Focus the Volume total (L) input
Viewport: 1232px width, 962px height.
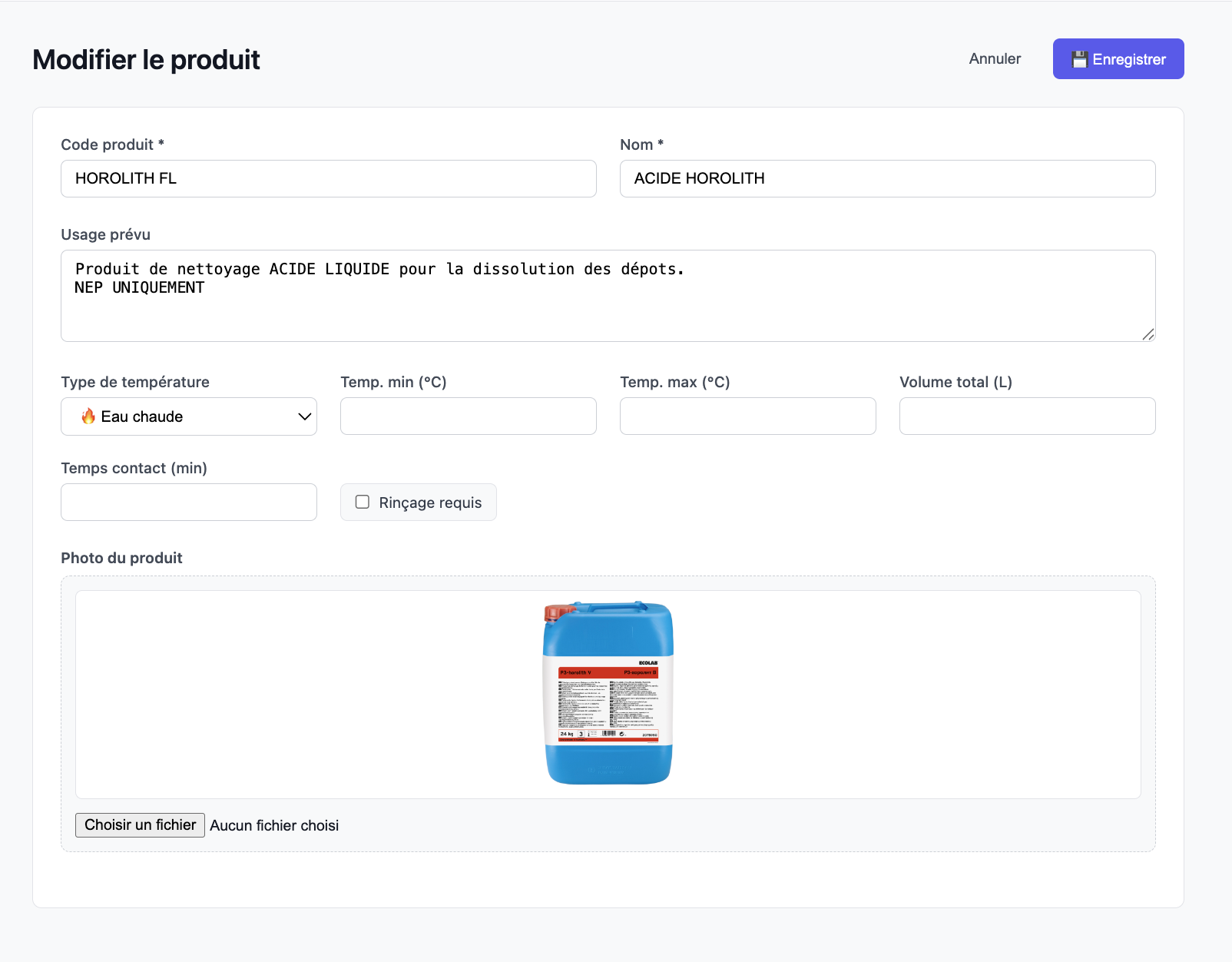1027,416
